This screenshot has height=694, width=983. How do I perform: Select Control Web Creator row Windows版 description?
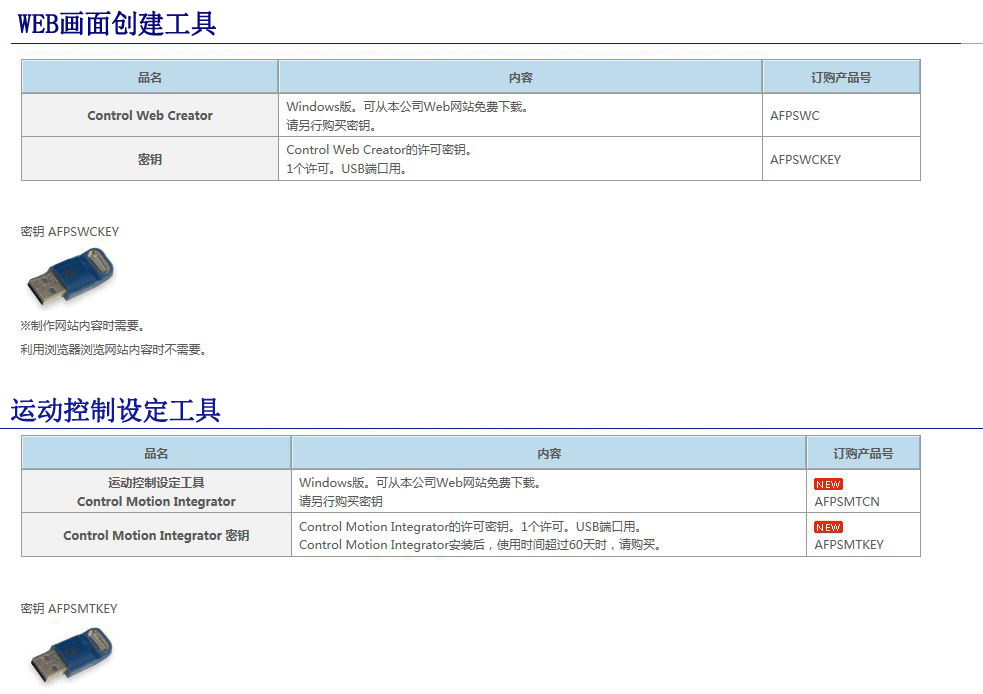pos(407,107)
